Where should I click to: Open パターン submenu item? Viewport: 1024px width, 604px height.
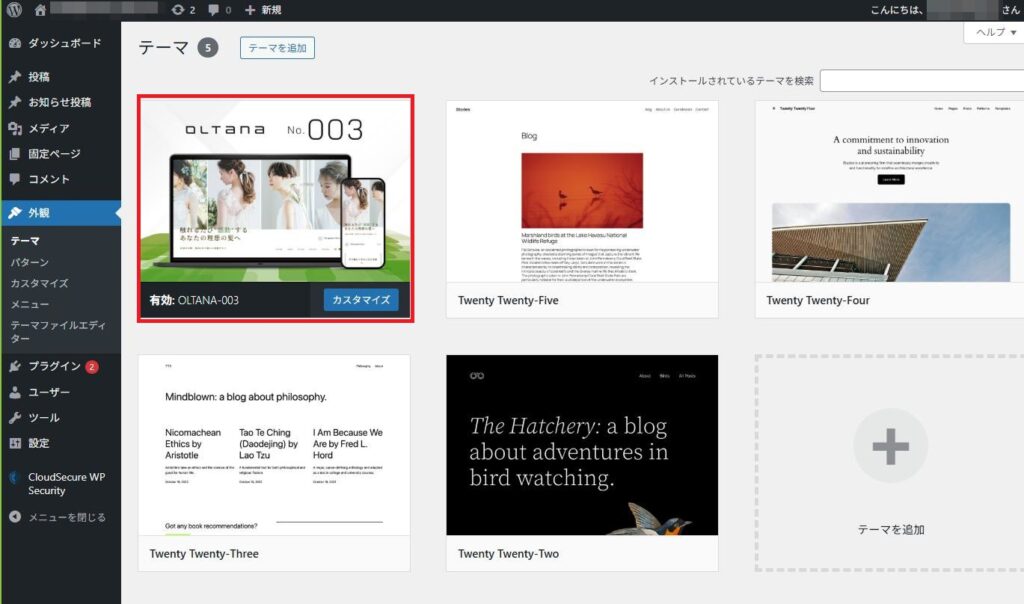coord(29,262)
